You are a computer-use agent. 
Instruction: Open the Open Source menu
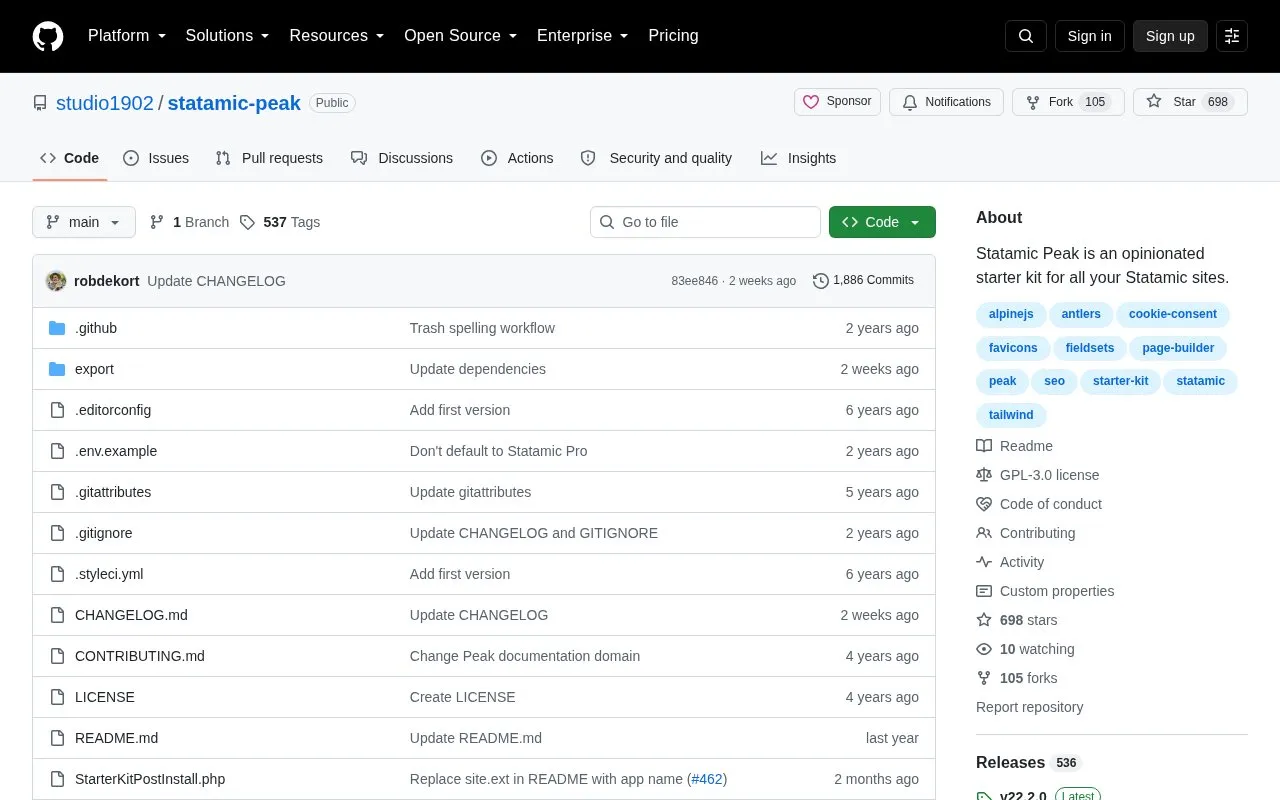[461, 36]
